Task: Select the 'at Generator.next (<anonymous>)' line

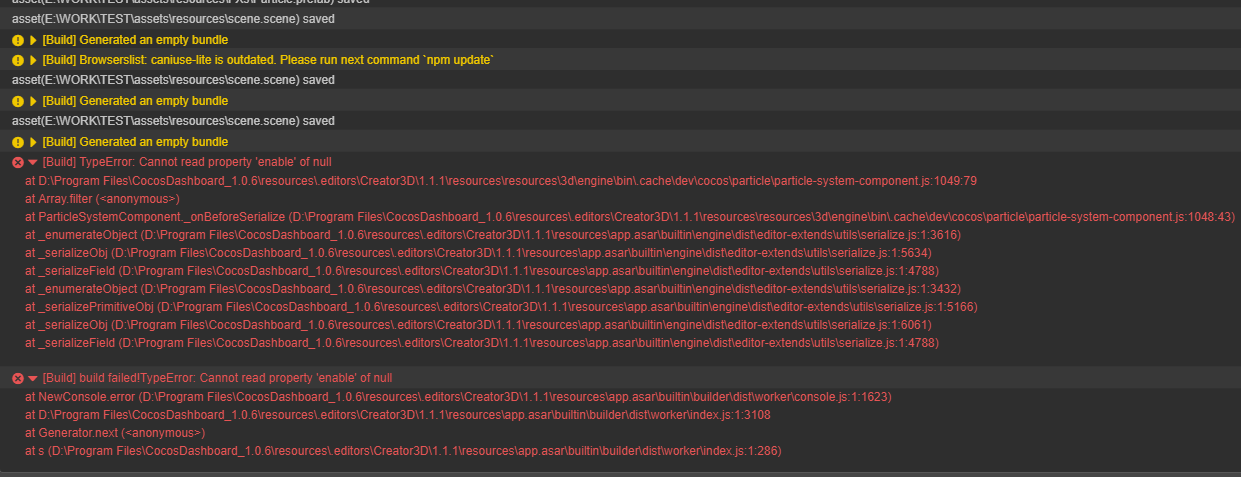Action: click(115, 433)
